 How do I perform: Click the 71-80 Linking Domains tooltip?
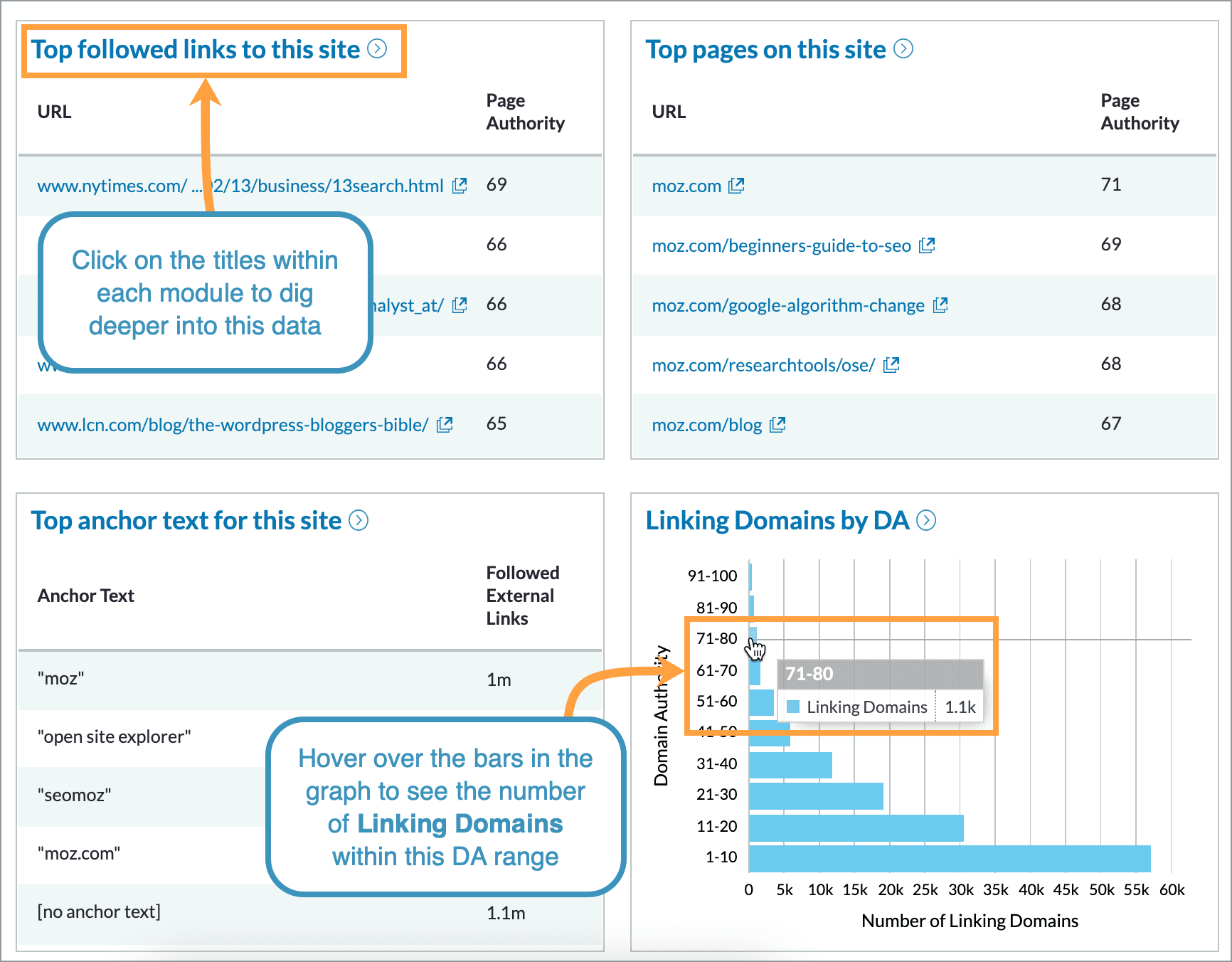pyautogui.click(x=881, y=690)
